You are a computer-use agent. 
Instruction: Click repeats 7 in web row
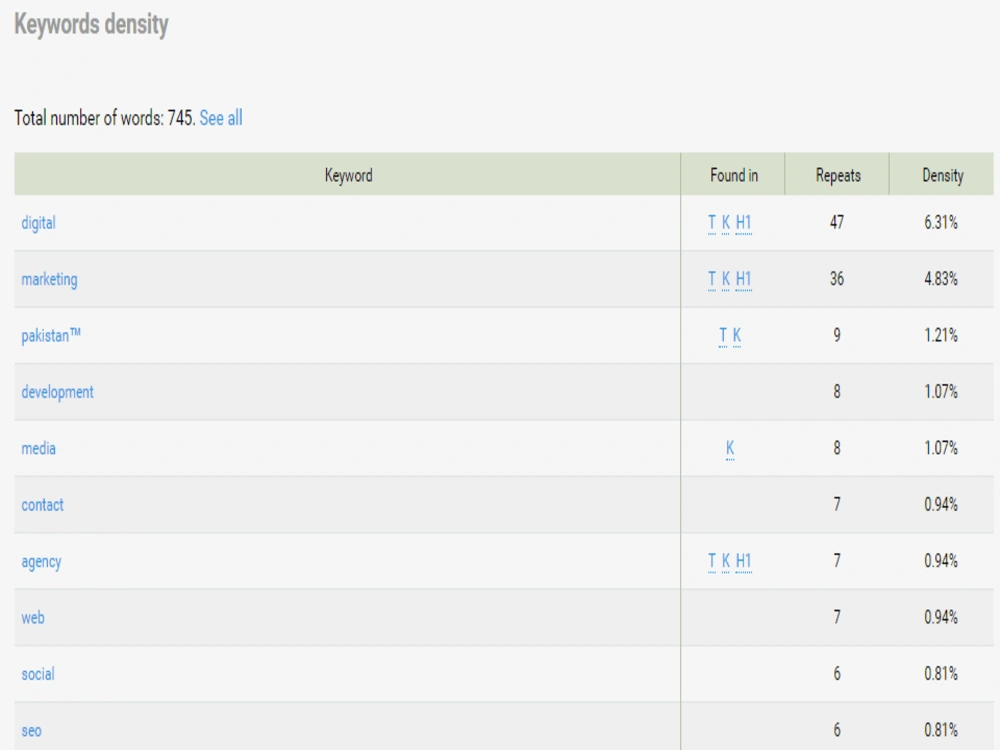837,617
